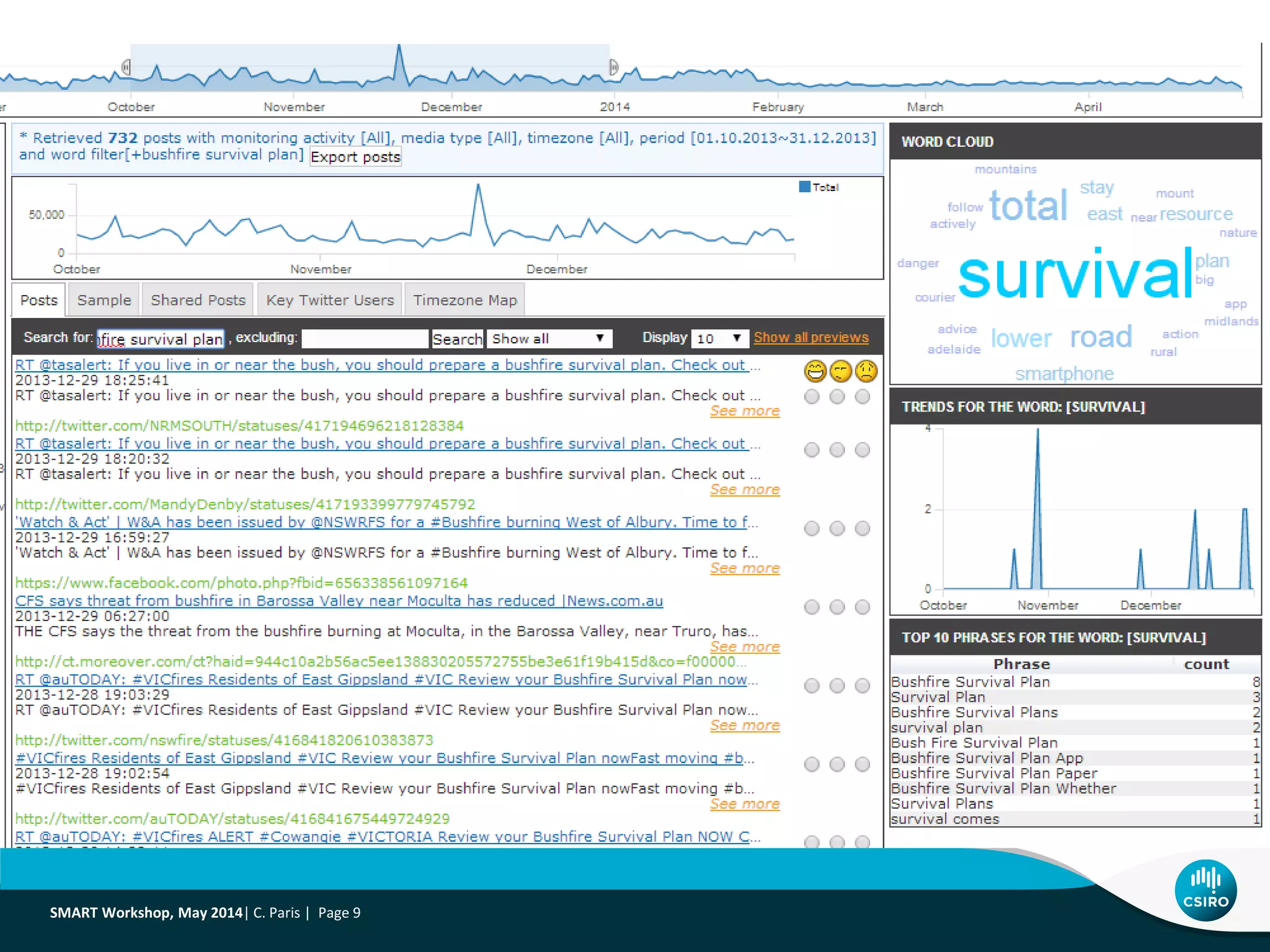Open the Timezone Map tab
1270x952 pixels.
click(x=465, y=301)
